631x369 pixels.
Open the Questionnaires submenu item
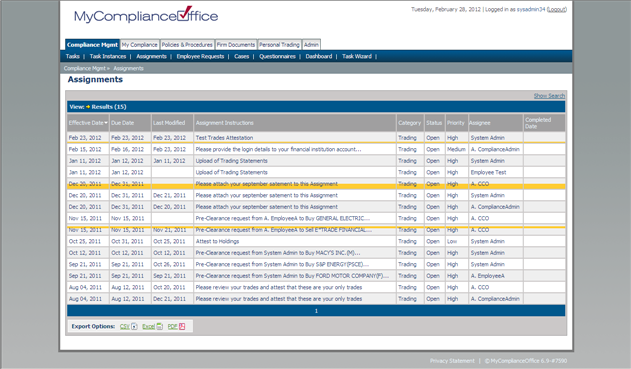tap(277, 56)
